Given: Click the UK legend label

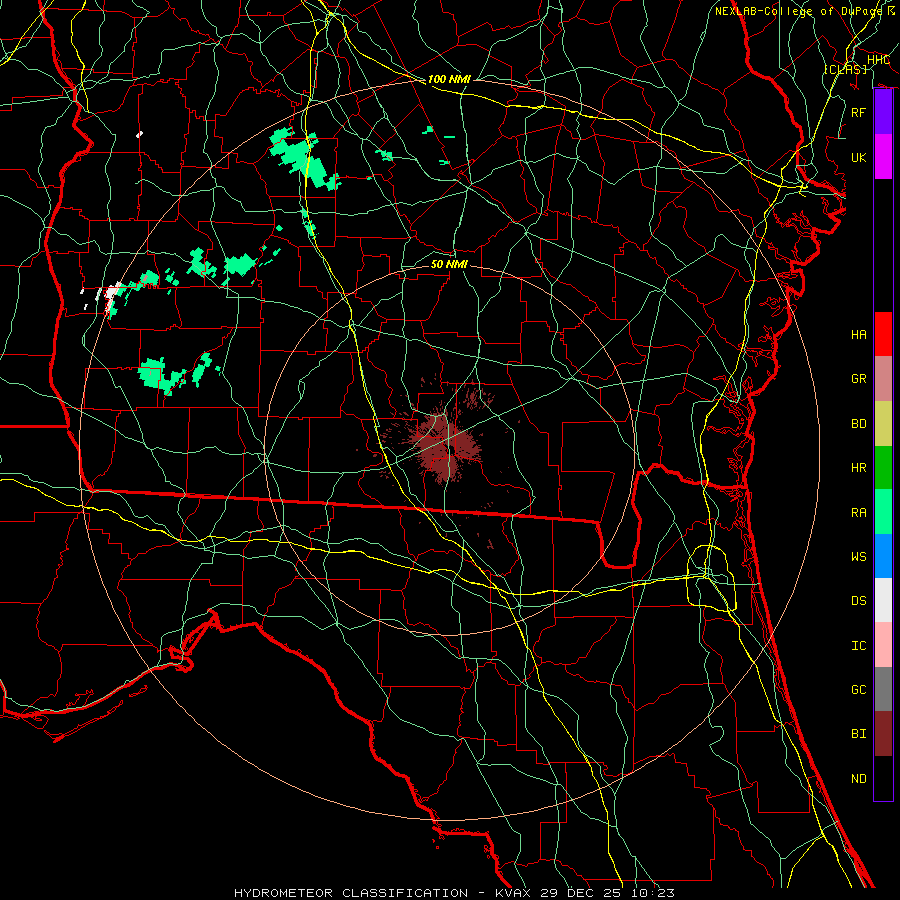Looking at the screenshot, I should click(859, 157).
